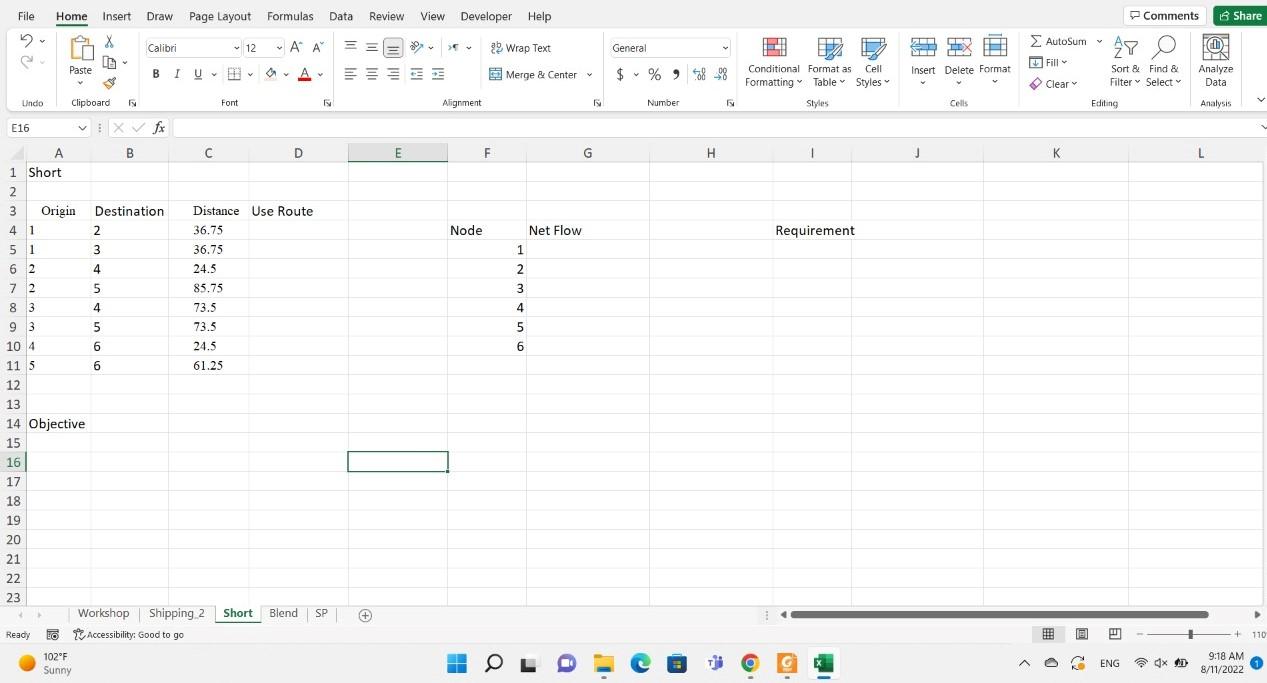This screenshot has width=1267, height=683.
Task: Click the Increase Indent icon
Action: tap(438, 74)
